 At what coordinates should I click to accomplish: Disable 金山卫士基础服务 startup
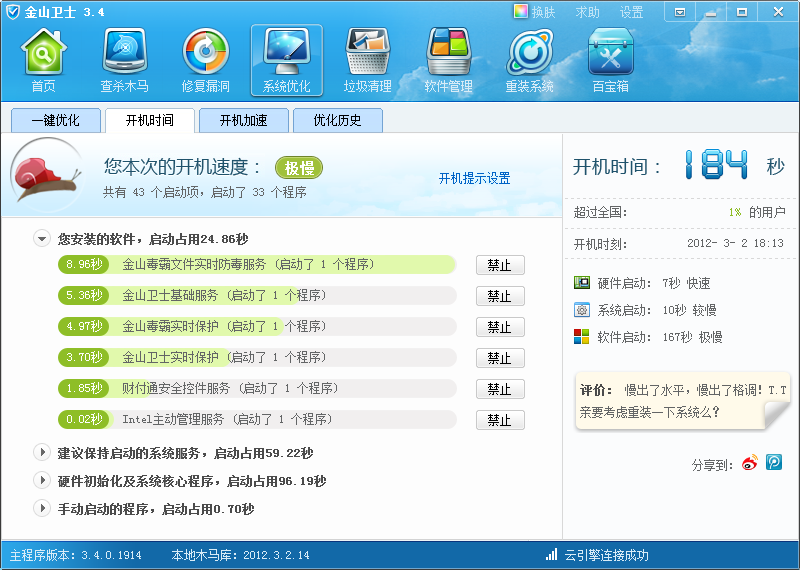click(x=500, y=296)
